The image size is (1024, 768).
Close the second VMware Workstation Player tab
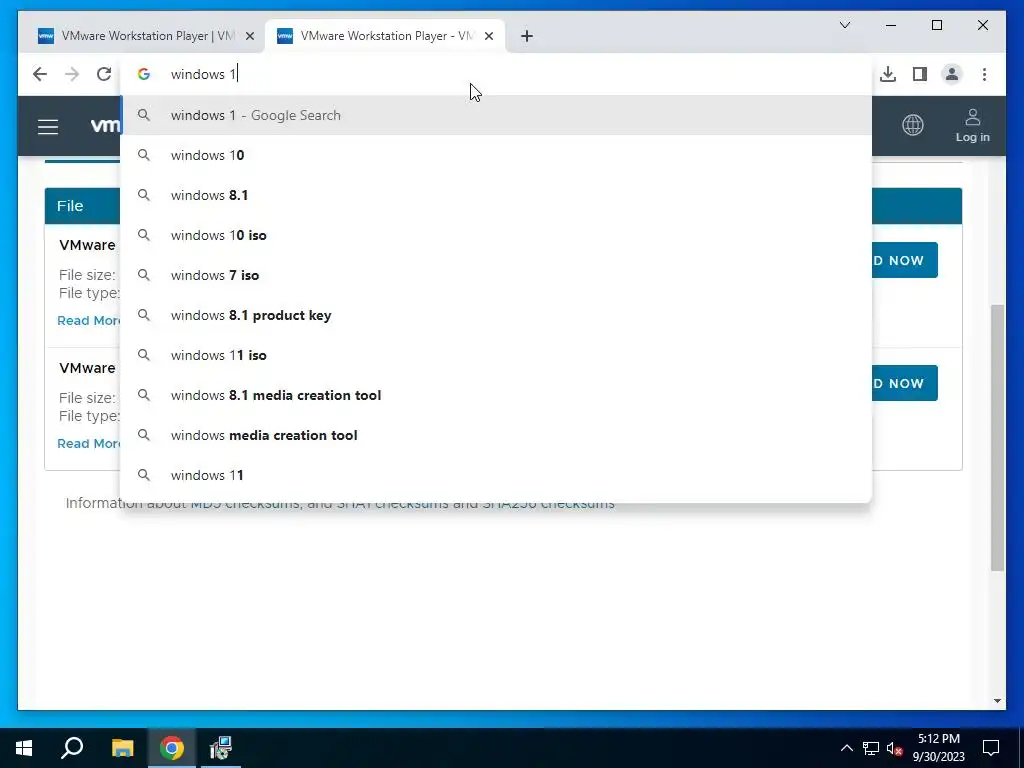(x=488, y=37)
